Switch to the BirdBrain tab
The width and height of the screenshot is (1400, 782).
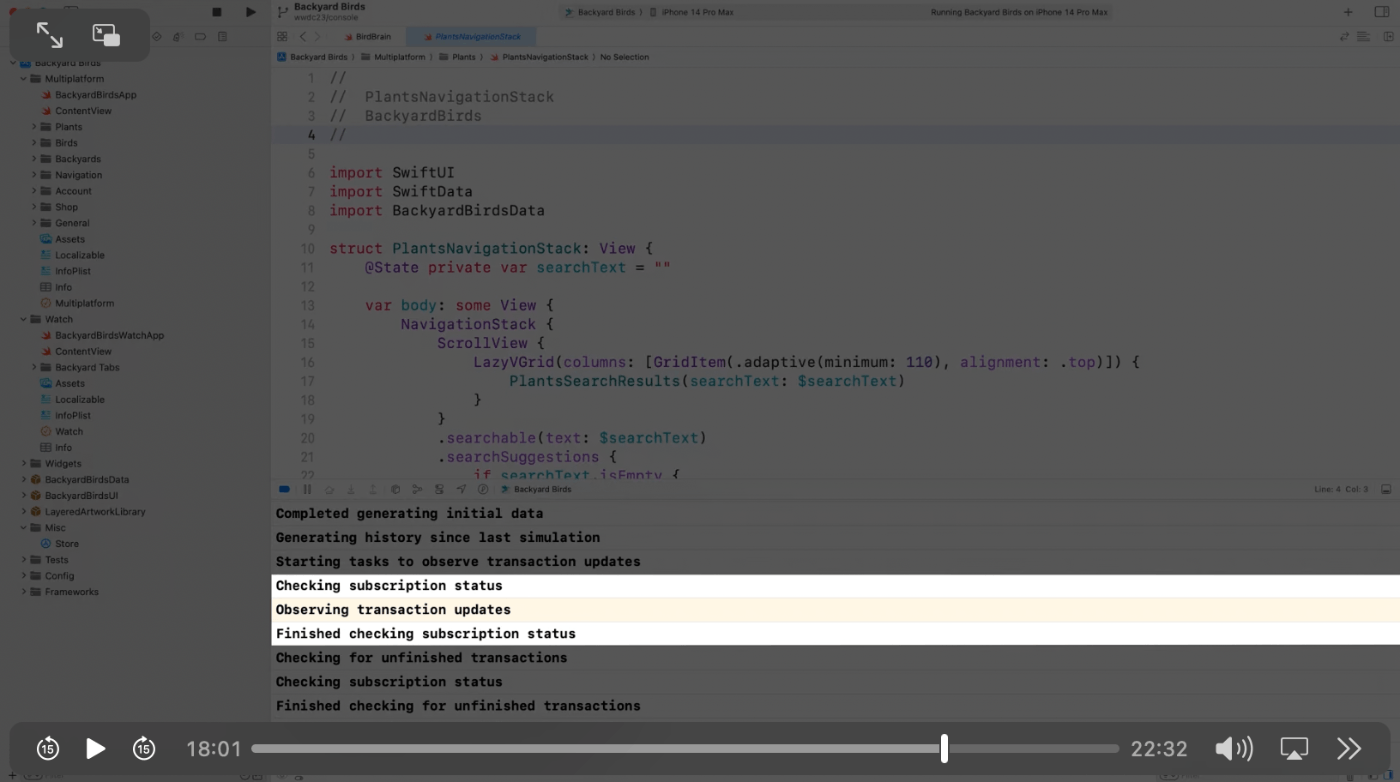tap(367, 37)
